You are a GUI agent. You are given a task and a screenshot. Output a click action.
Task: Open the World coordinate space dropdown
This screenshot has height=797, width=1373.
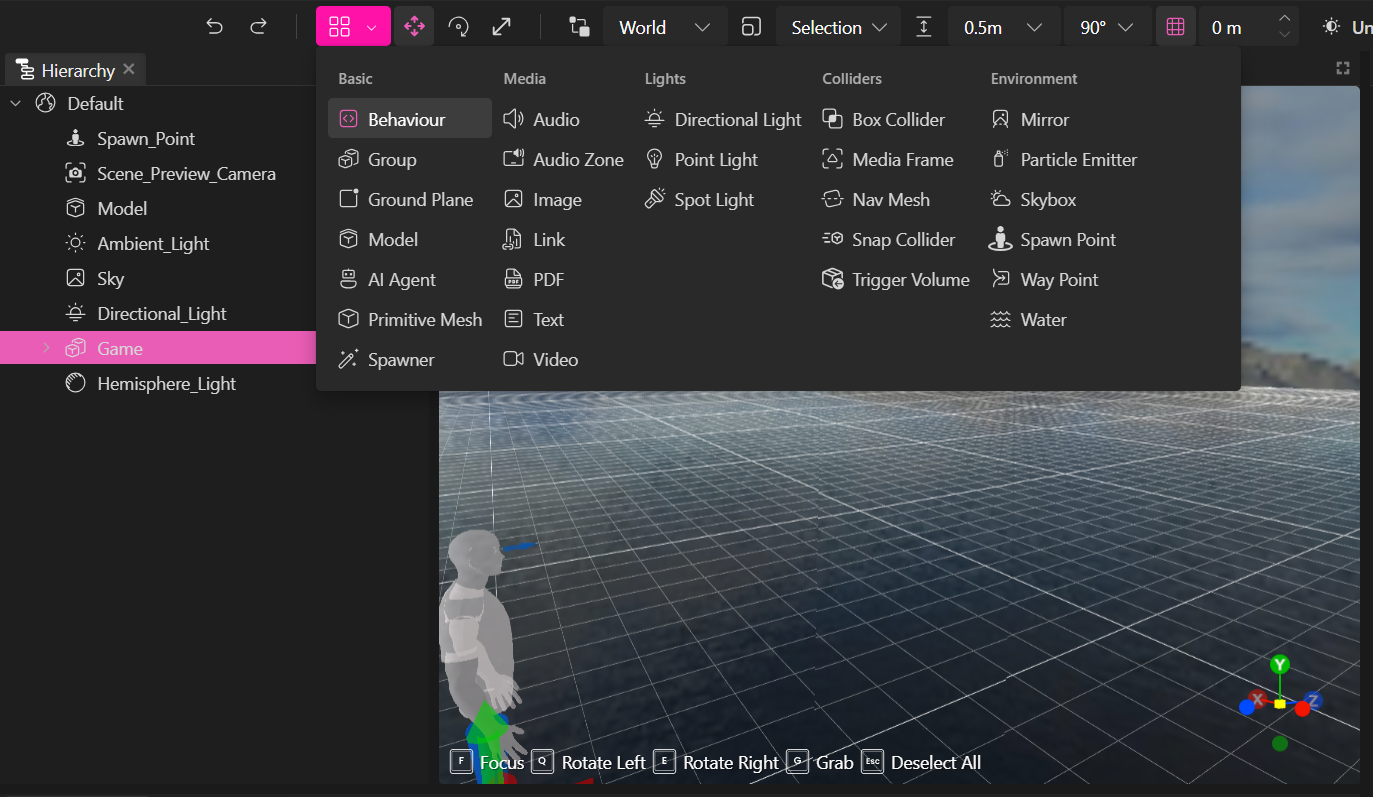(x=664, y=27)
